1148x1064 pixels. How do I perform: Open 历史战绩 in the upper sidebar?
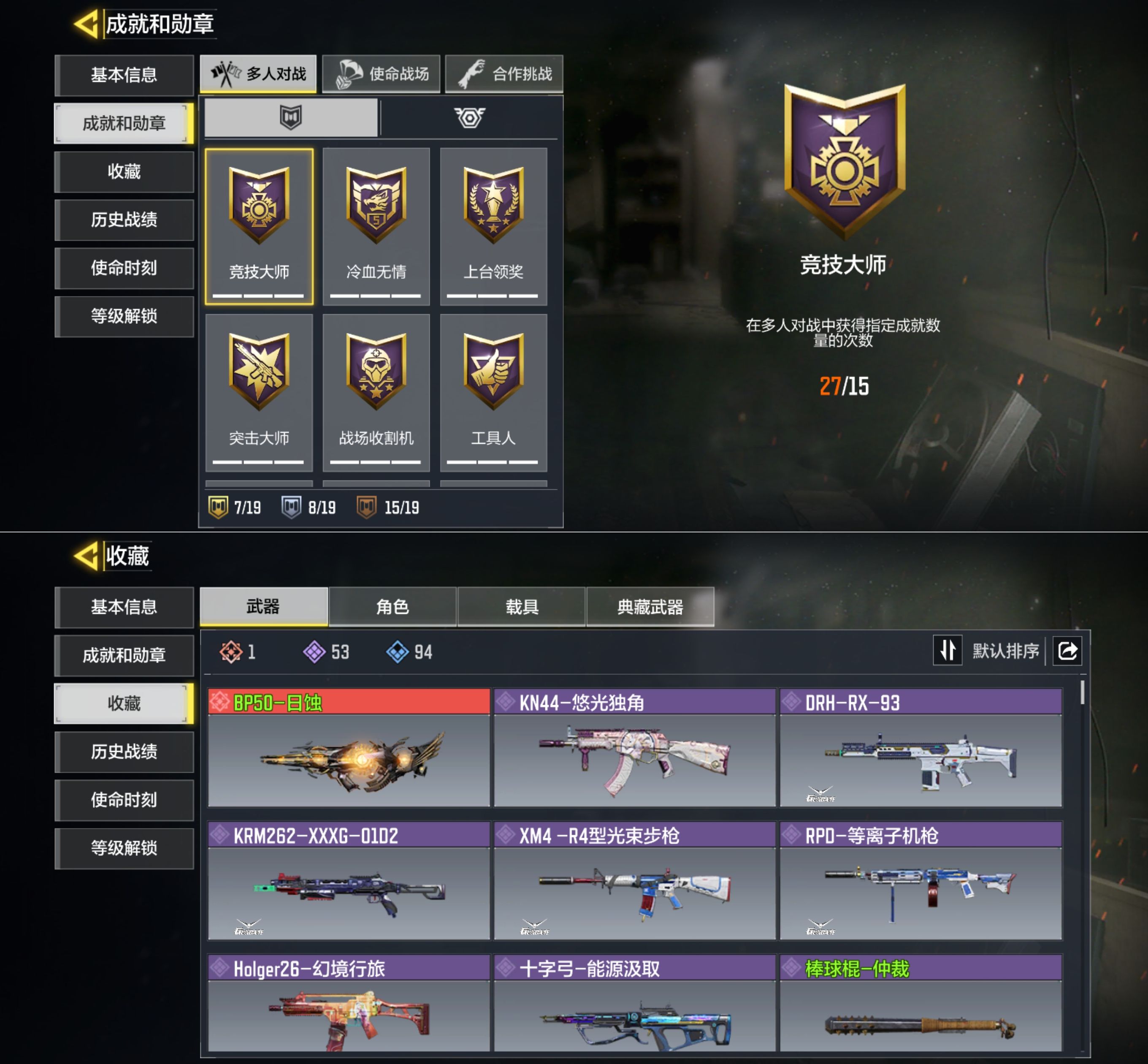124,220
